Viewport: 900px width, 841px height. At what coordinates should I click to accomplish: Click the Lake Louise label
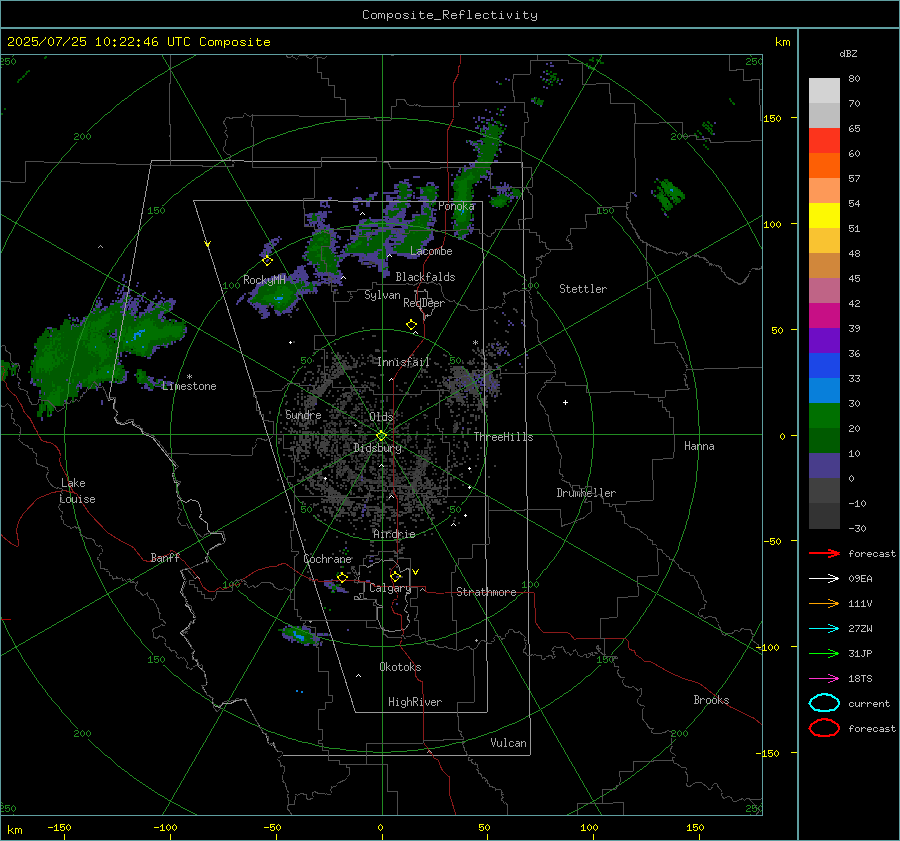pyautogui.click(x=78, y=491)
